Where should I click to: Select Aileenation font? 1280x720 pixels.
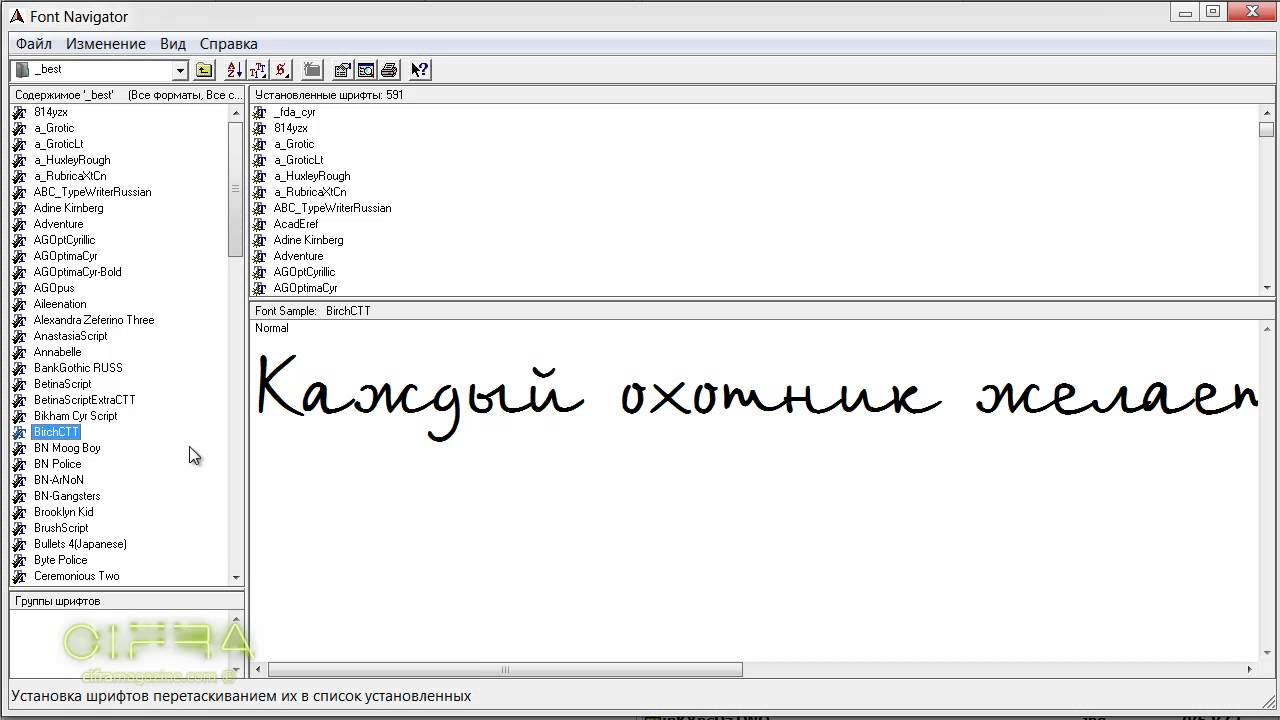pos(60,304)
